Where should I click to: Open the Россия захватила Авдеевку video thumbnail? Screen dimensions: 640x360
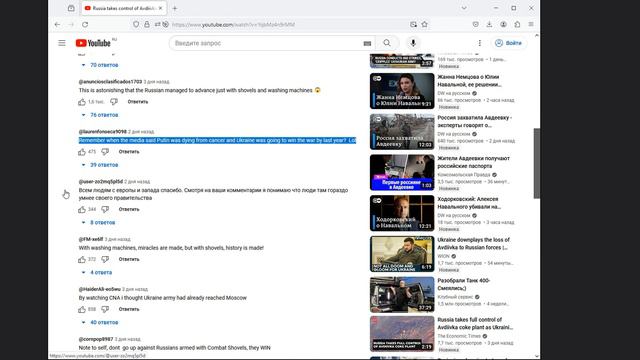tap(402, 132)
